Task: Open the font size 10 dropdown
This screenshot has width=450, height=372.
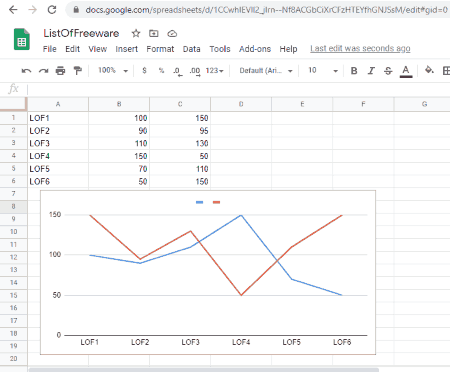Action: coord(323,71)
